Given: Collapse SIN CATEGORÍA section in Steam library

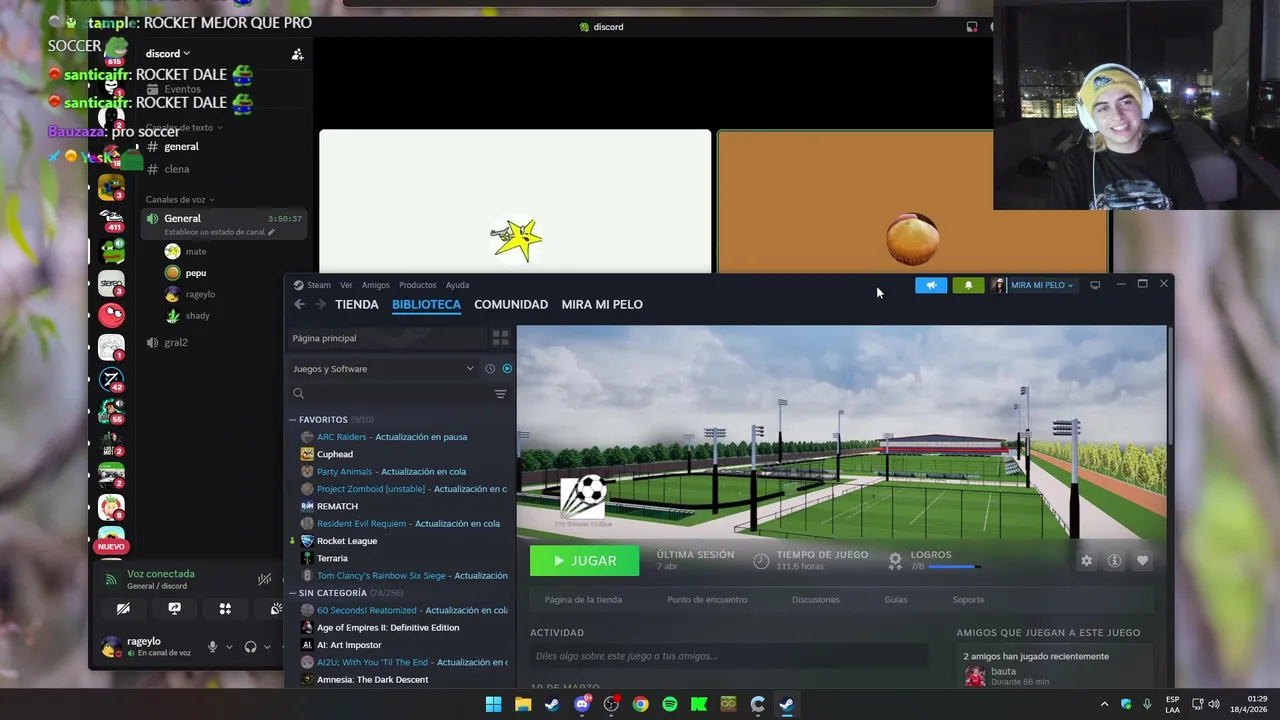Looking at the screenshot, I should (x=293, y=593).
